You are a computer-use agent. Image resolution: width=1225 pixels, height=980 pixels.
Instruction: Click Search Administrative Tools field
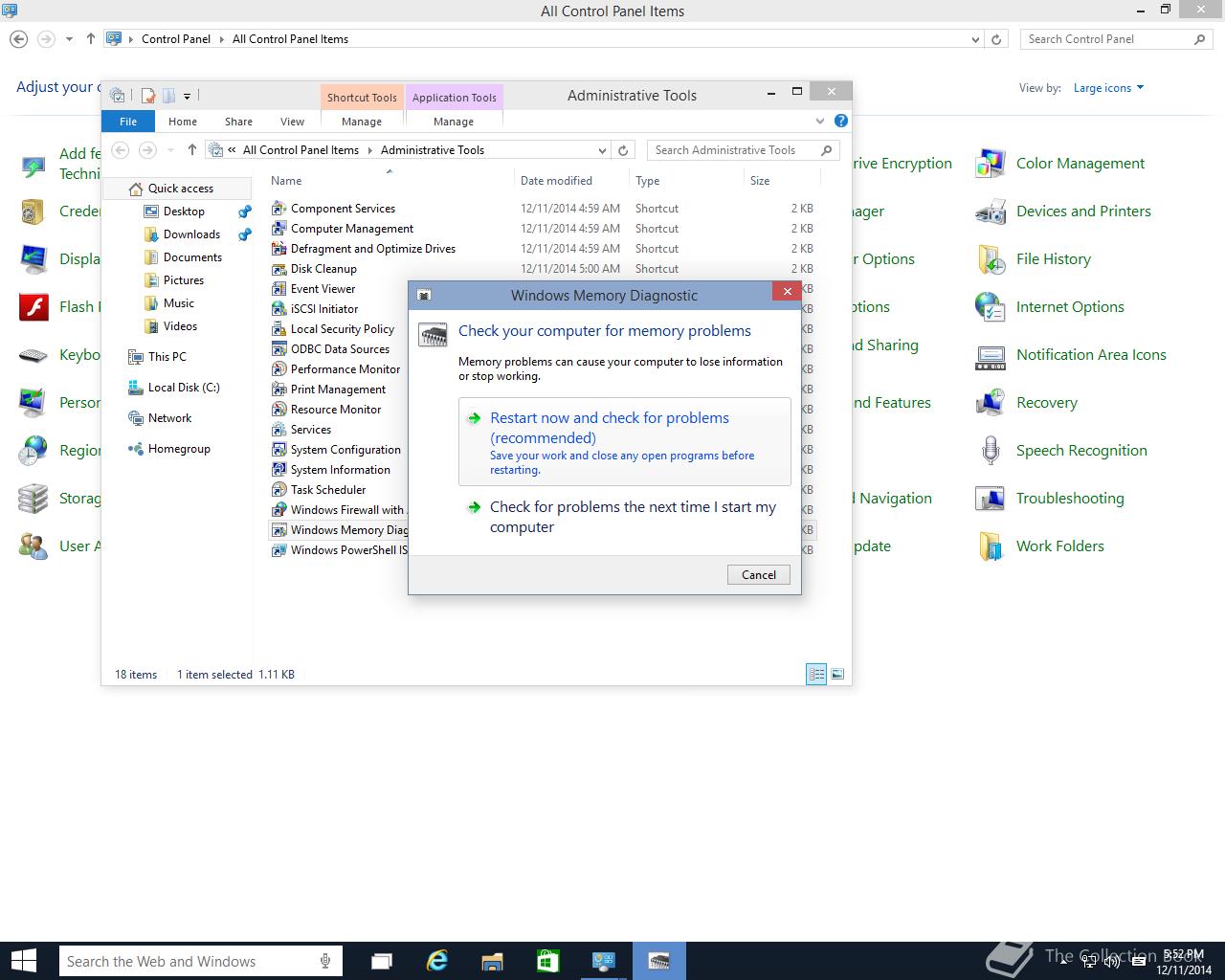pyautogui.click(x=744, y=150)
